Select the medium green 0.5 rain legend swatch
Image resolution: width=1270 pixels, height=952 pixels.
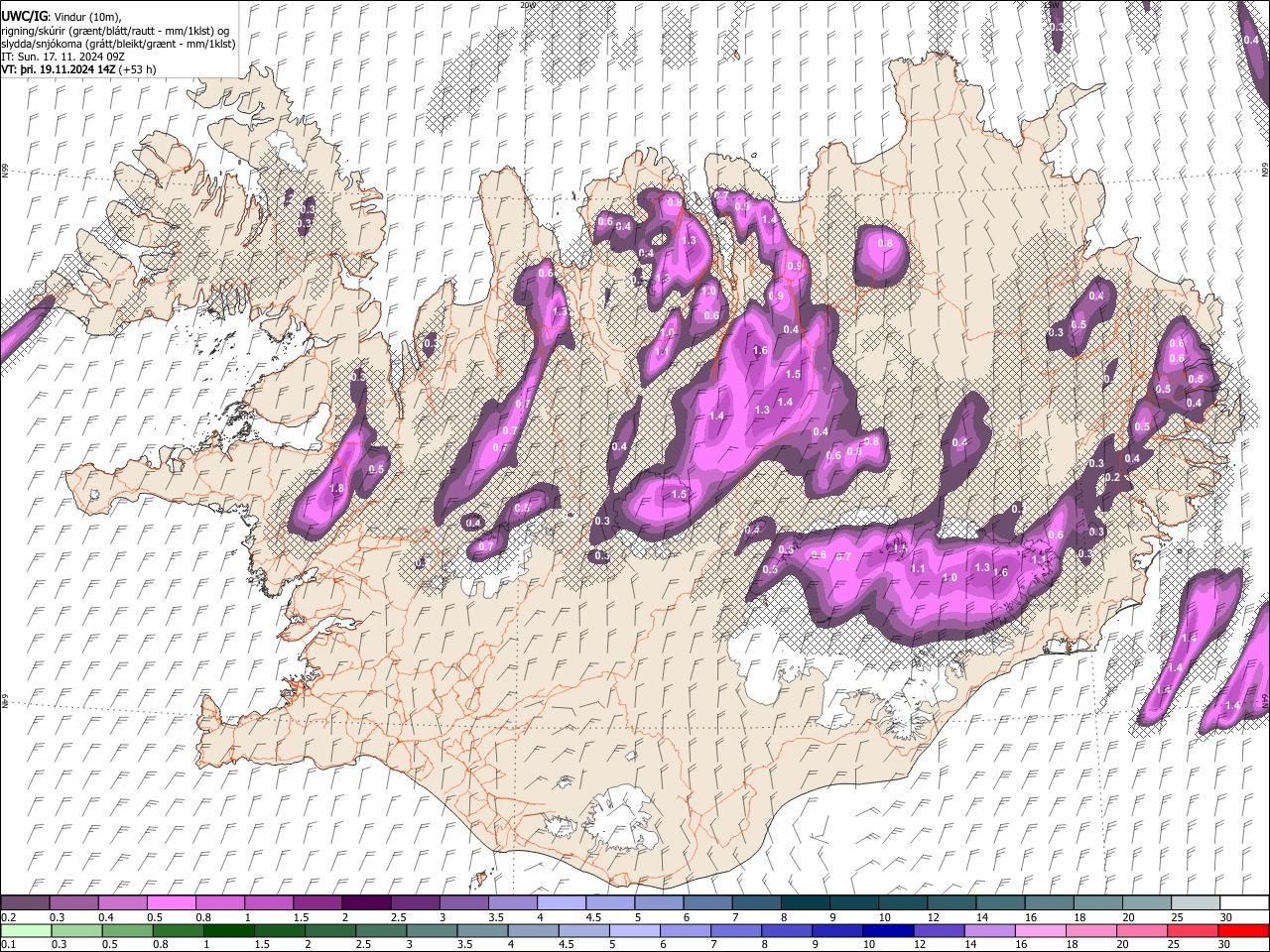(x=128, y=930)
